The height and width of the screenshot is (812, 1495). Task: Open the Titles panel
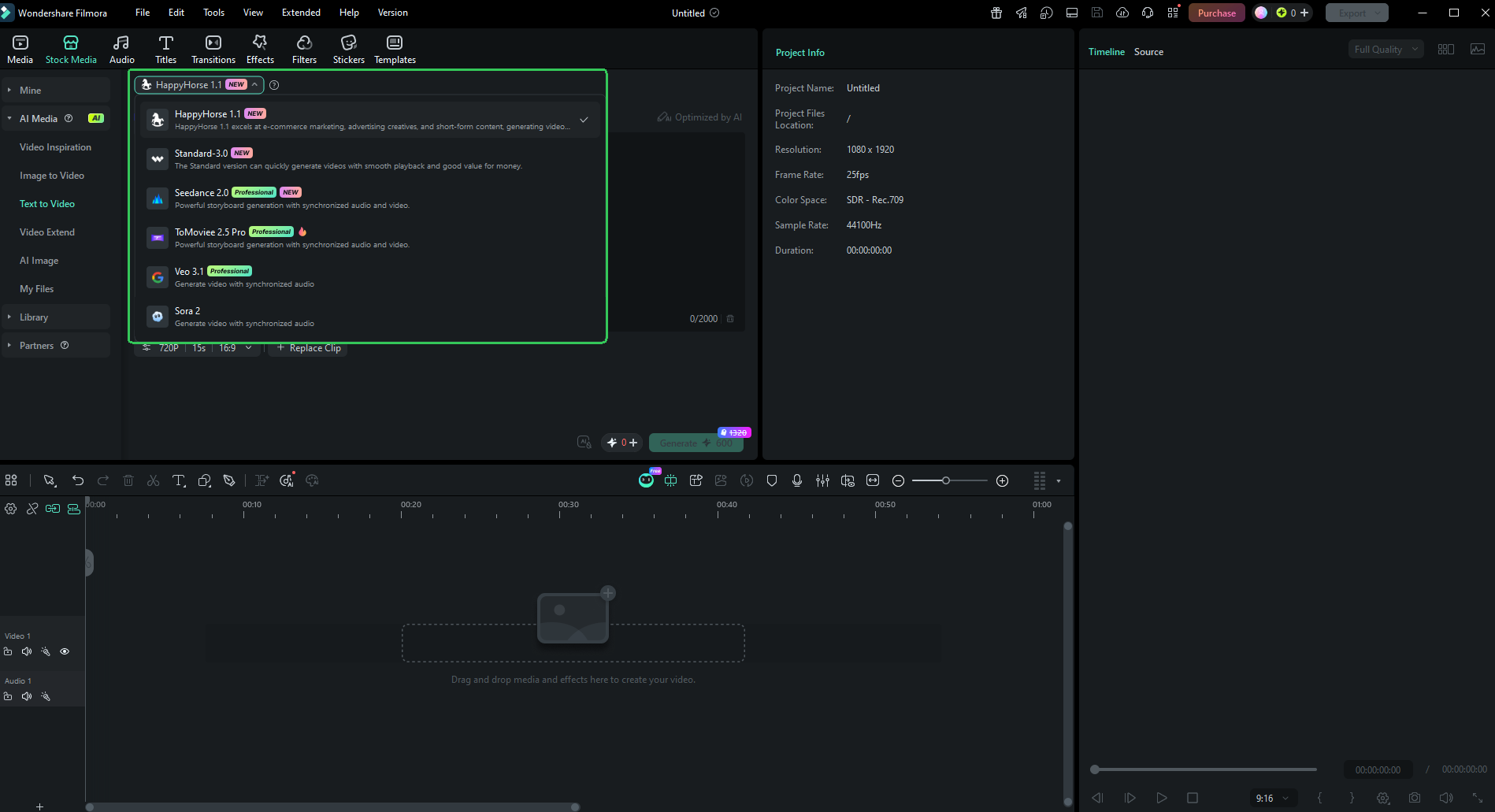(165, 49)
